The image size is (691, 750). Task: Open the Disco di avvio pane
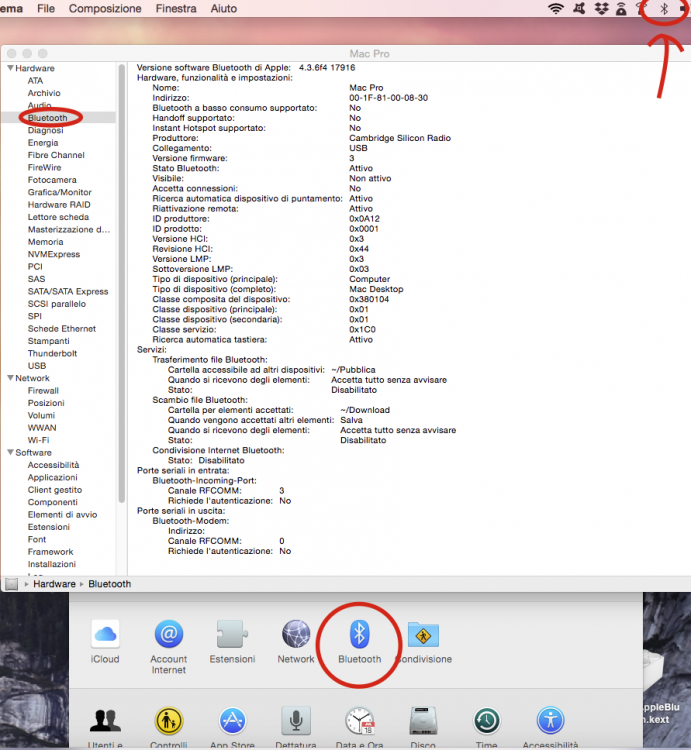click(x=423, y=721)
